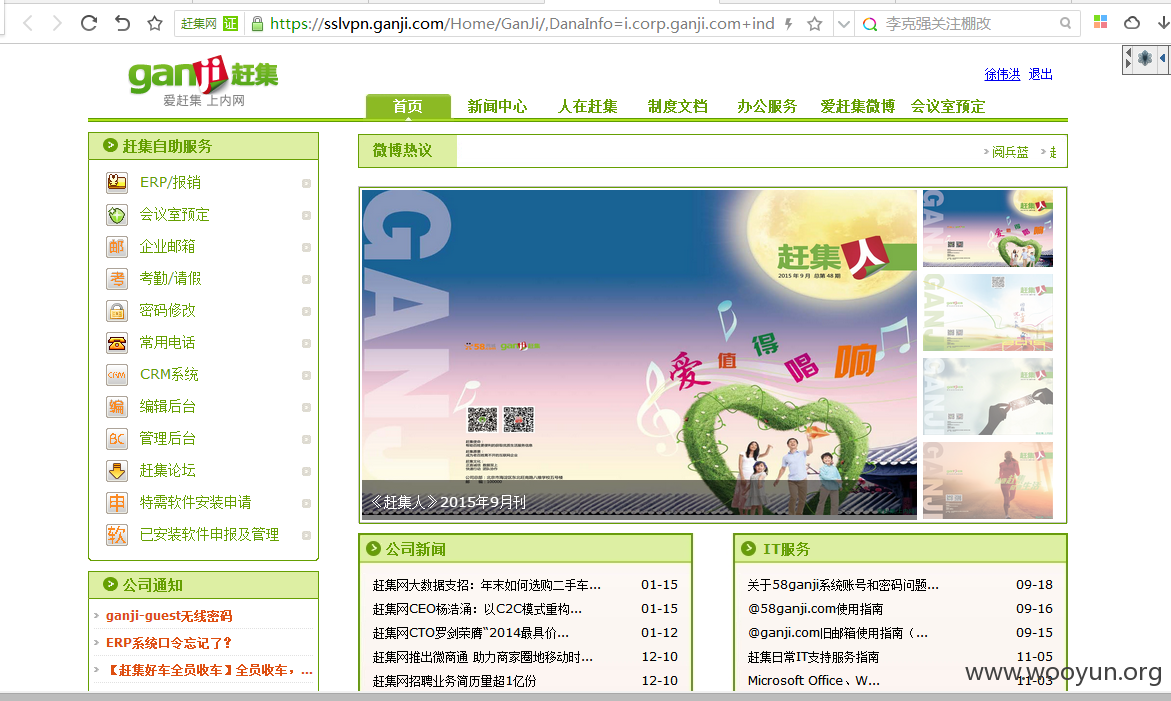
Task: Click the 会议室预定 sidebar icon
Action: pyautogui.click(x=117, y=215)
